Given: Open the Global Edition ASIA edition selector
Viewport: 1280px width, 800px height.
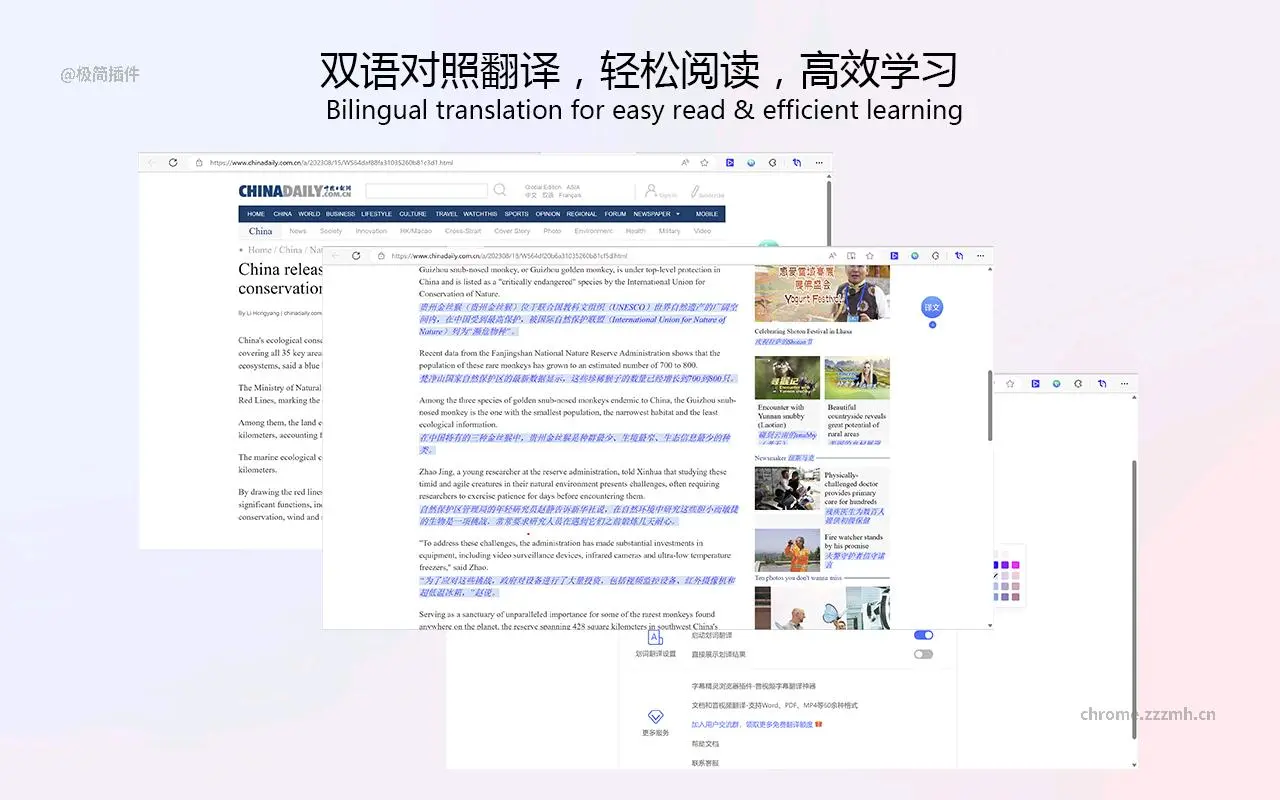Looking at the screenshot, I should (x=552, y=186).
